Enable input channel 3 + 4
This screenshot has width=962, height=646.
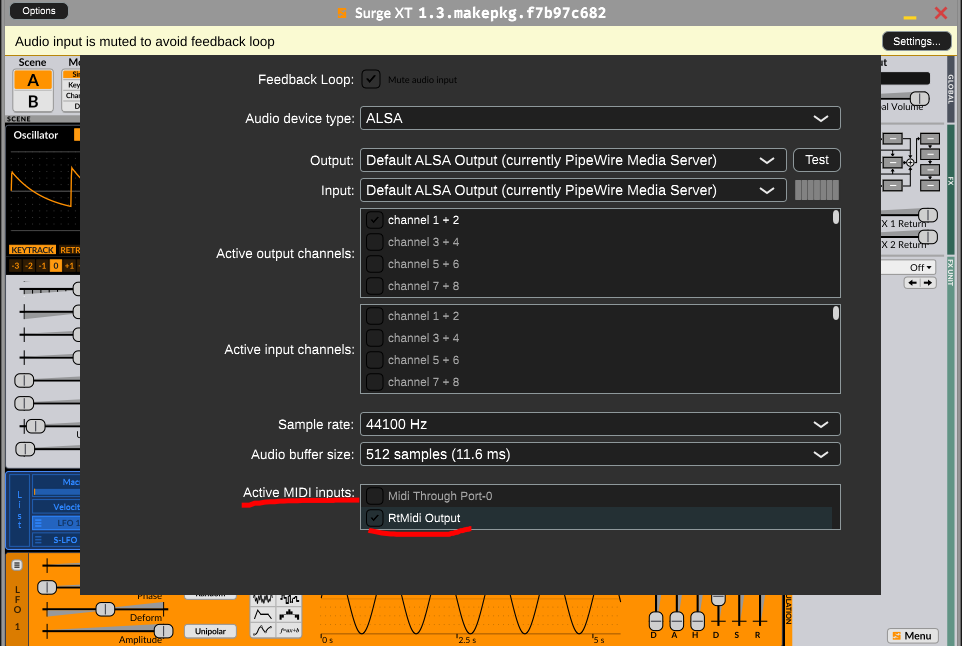pyautogui.click(x=374, y=338)
